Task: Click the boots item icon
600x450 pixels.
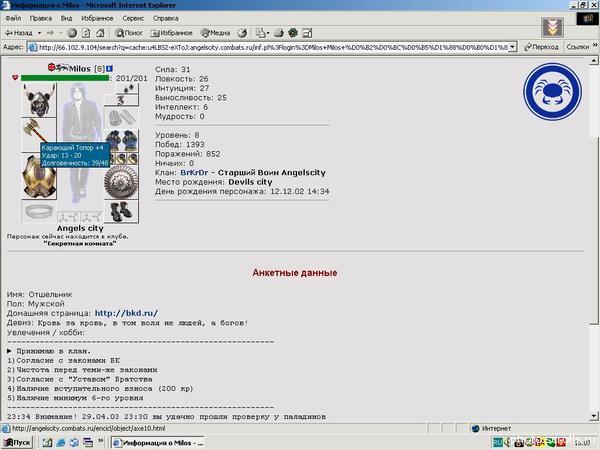Action: 121,212
